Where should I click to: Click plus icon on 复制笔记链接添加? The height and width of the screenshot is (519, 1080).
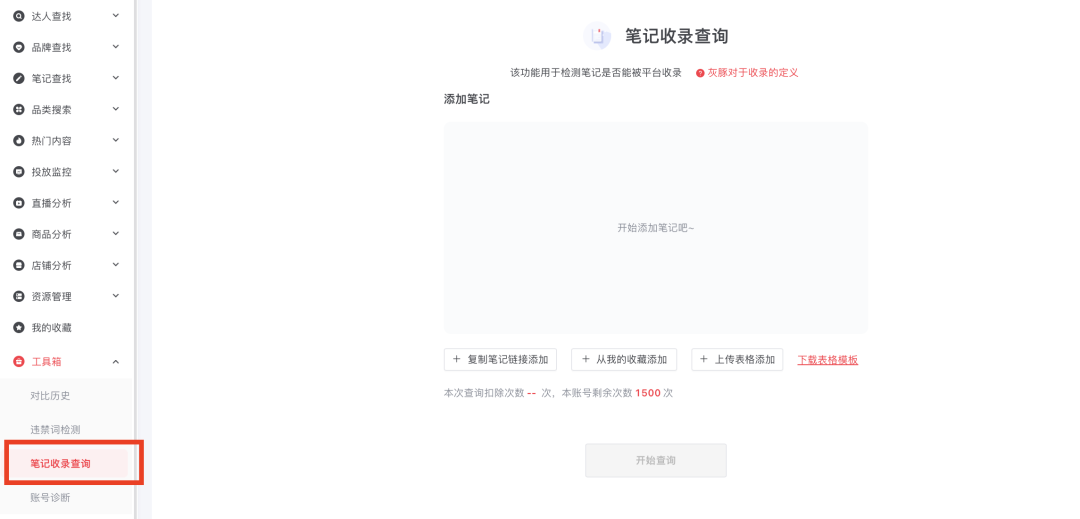[456, 359]
